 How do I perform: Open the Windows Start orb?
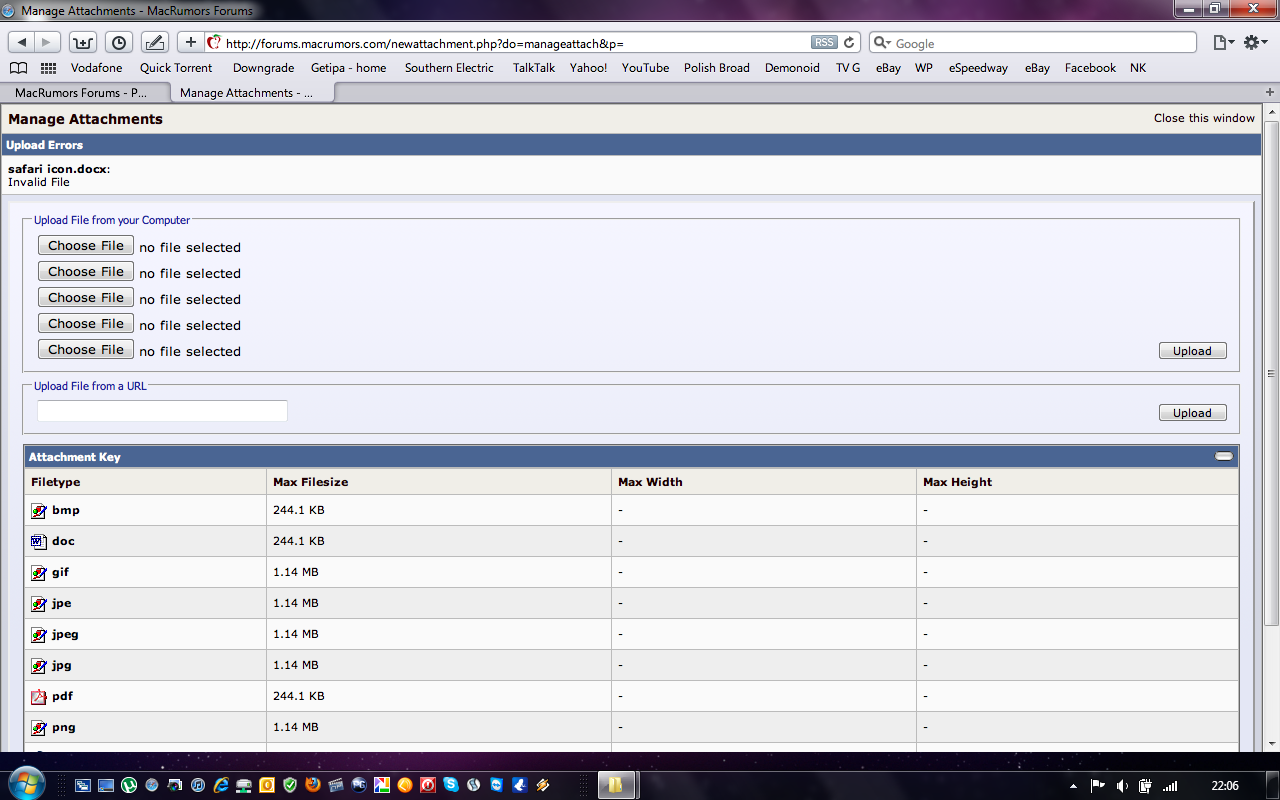point(26,784)
